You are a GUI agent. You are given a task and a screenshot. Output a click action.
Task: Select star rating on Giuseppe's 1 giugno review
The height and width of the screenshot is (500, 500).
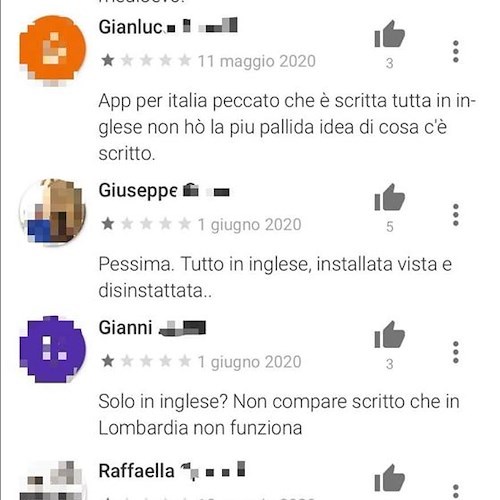pos(146,224)
